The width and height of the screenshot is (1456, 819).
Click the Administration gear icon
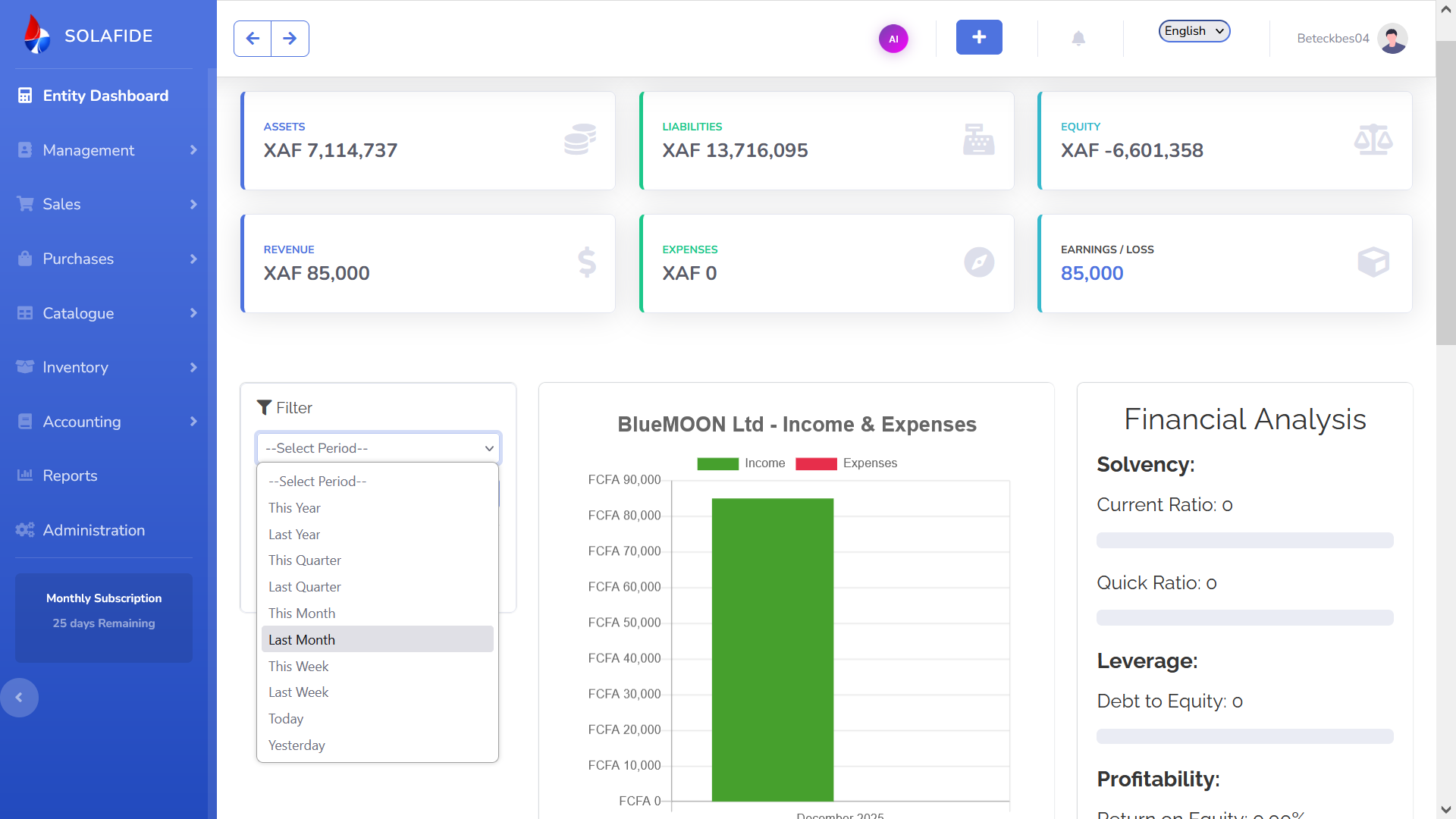point(25,530)
